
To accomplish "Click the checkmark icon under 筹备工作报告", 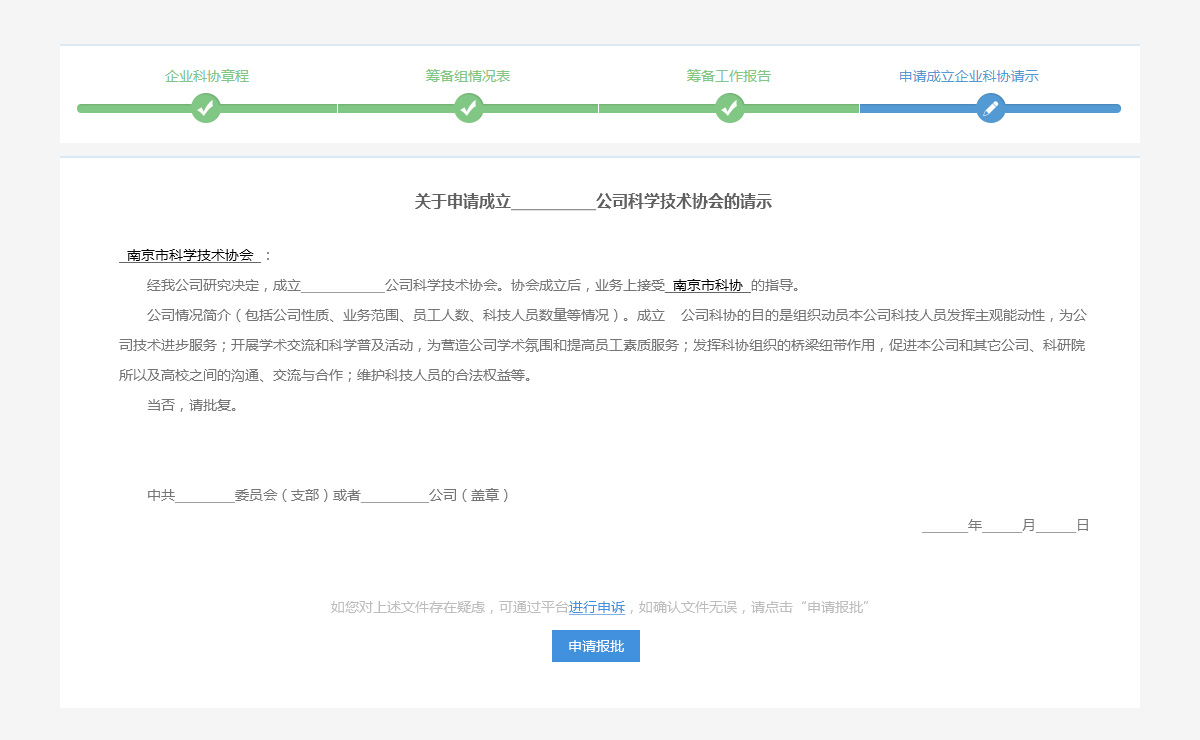I will 730,108.
